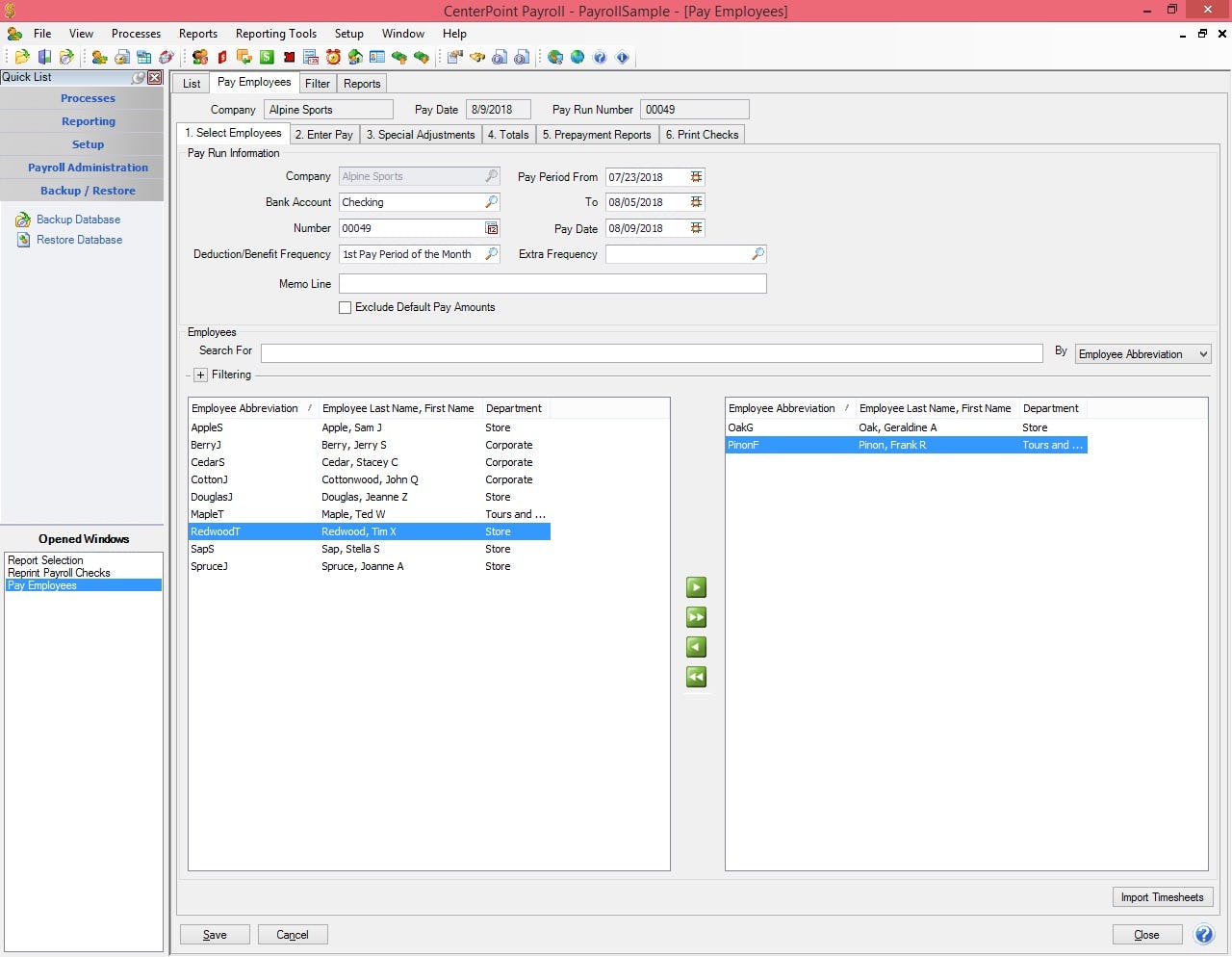The height and width of the screenshot is (957, 1232).
Task: Remove all employees using the double-left-arrow button
Action: pos(696,677)
